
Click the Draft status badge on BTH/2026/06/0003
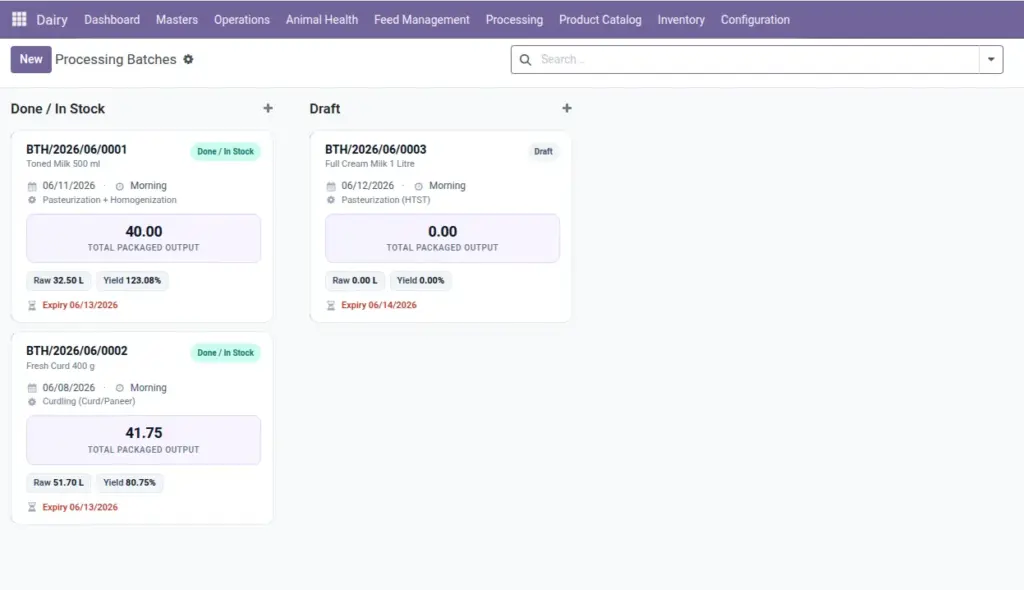[543, 152]
